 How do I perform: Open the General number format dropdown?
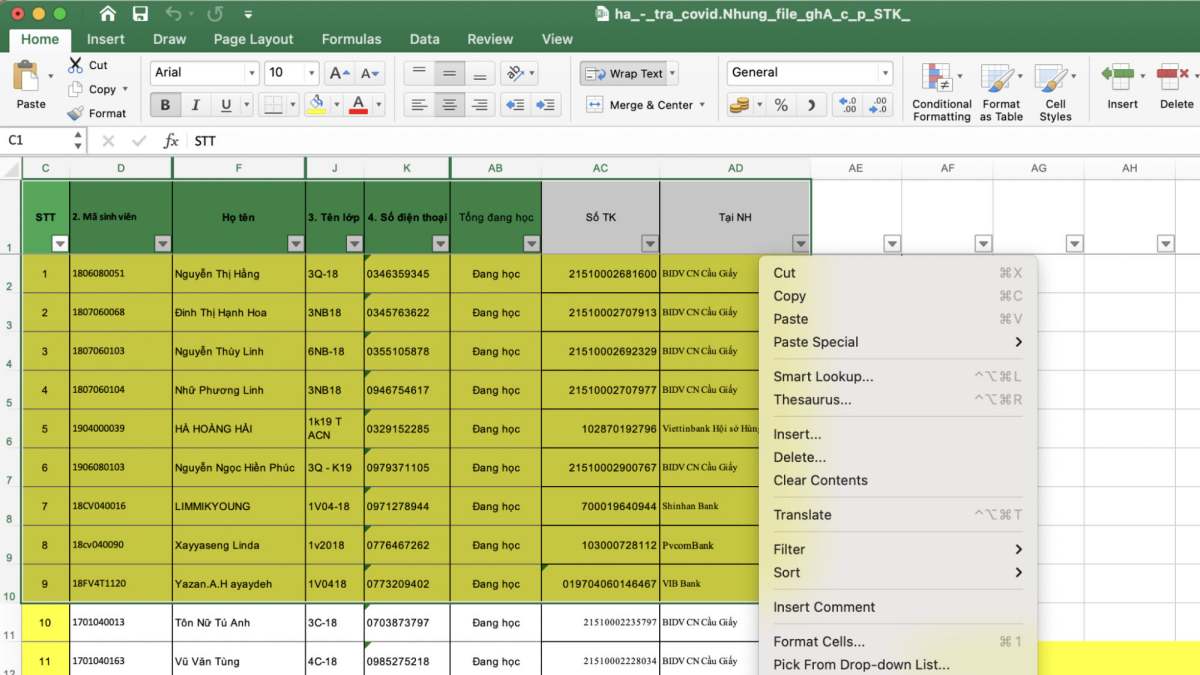coord(884,73)
